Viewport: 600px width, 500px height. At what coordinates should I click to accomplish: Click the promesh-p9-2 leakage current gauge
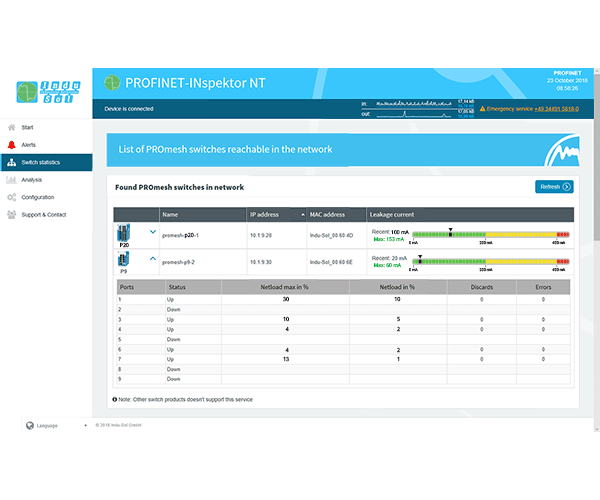(x=491, y=263)
